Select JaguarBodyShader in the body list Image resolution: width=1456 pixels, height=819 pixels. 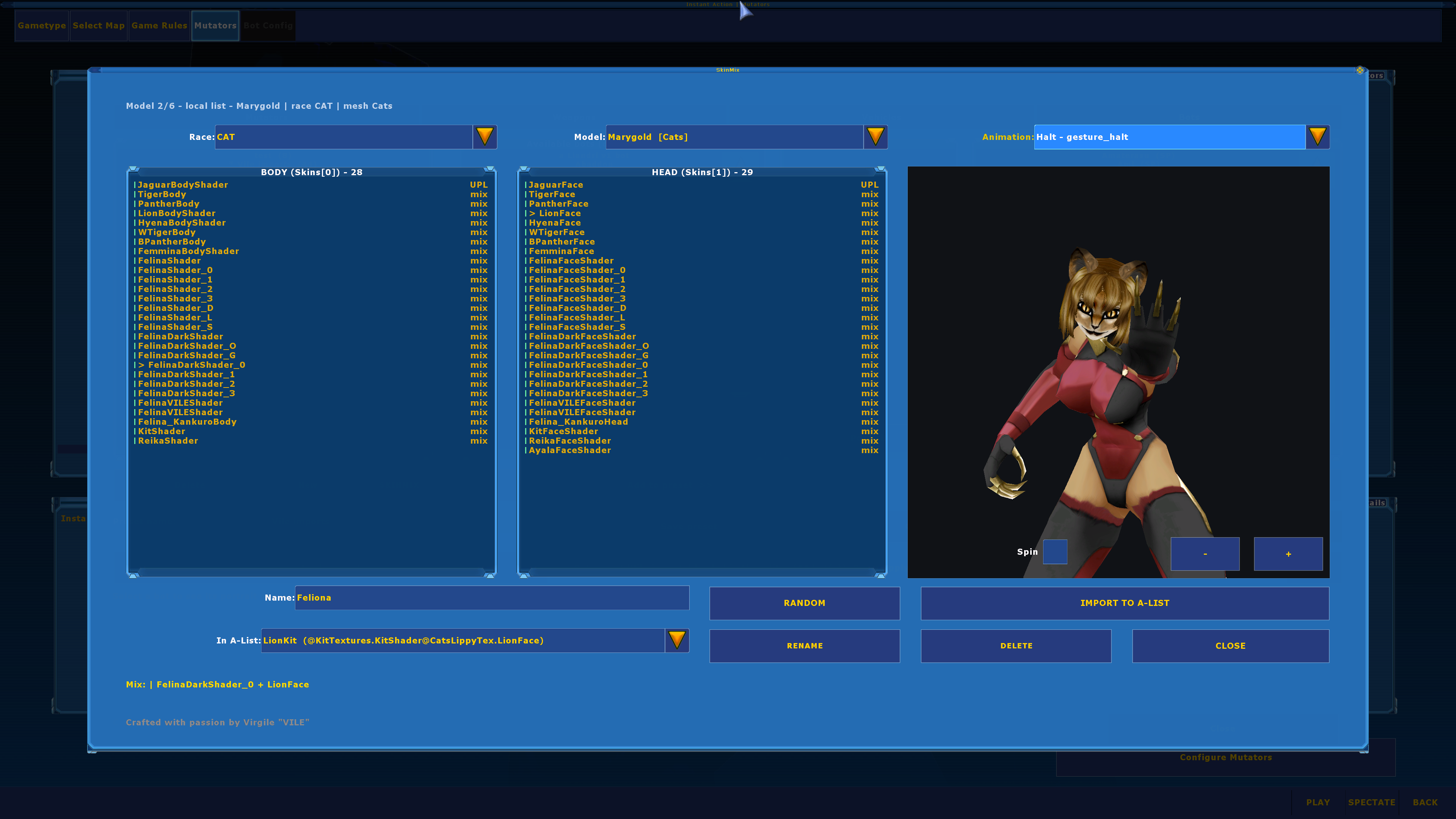point(311,185)
